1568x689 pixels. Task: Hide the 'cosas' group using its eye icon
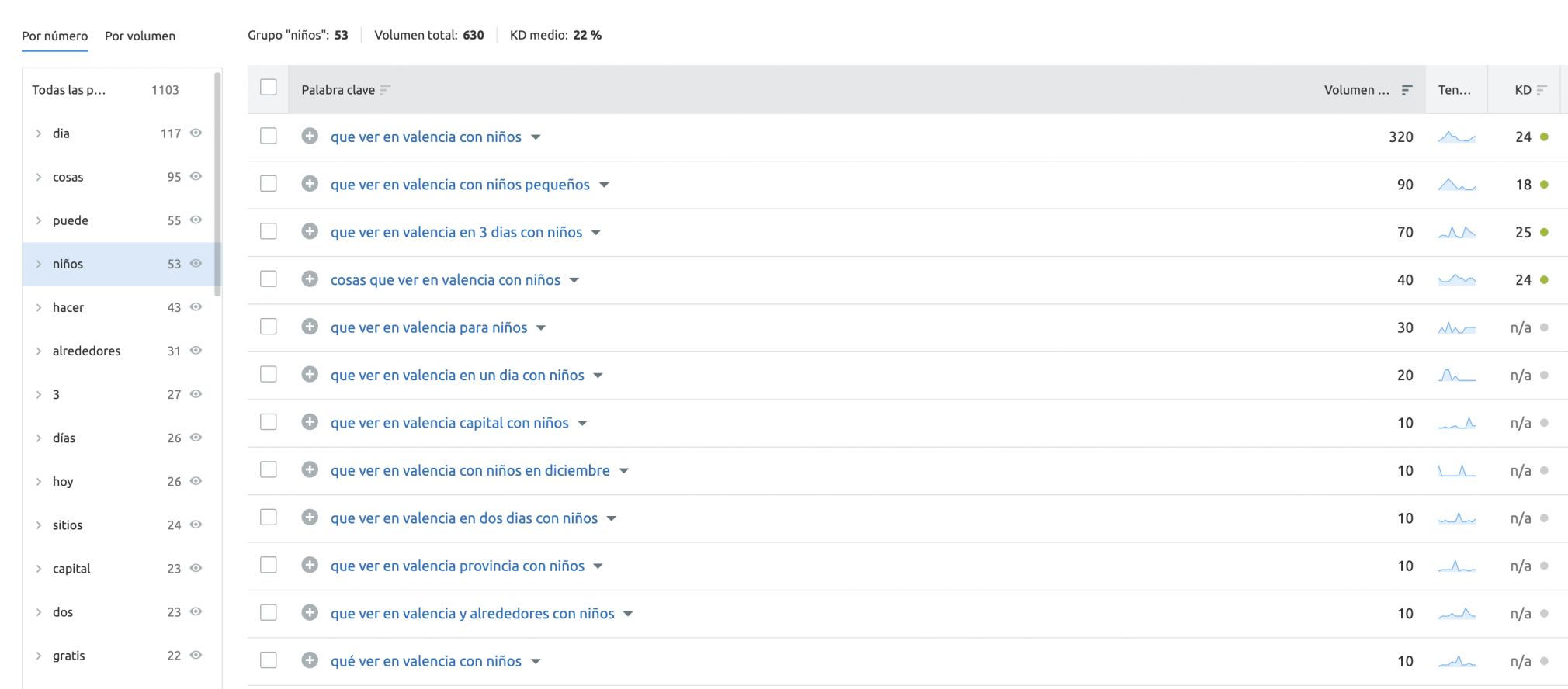point(196,177)
